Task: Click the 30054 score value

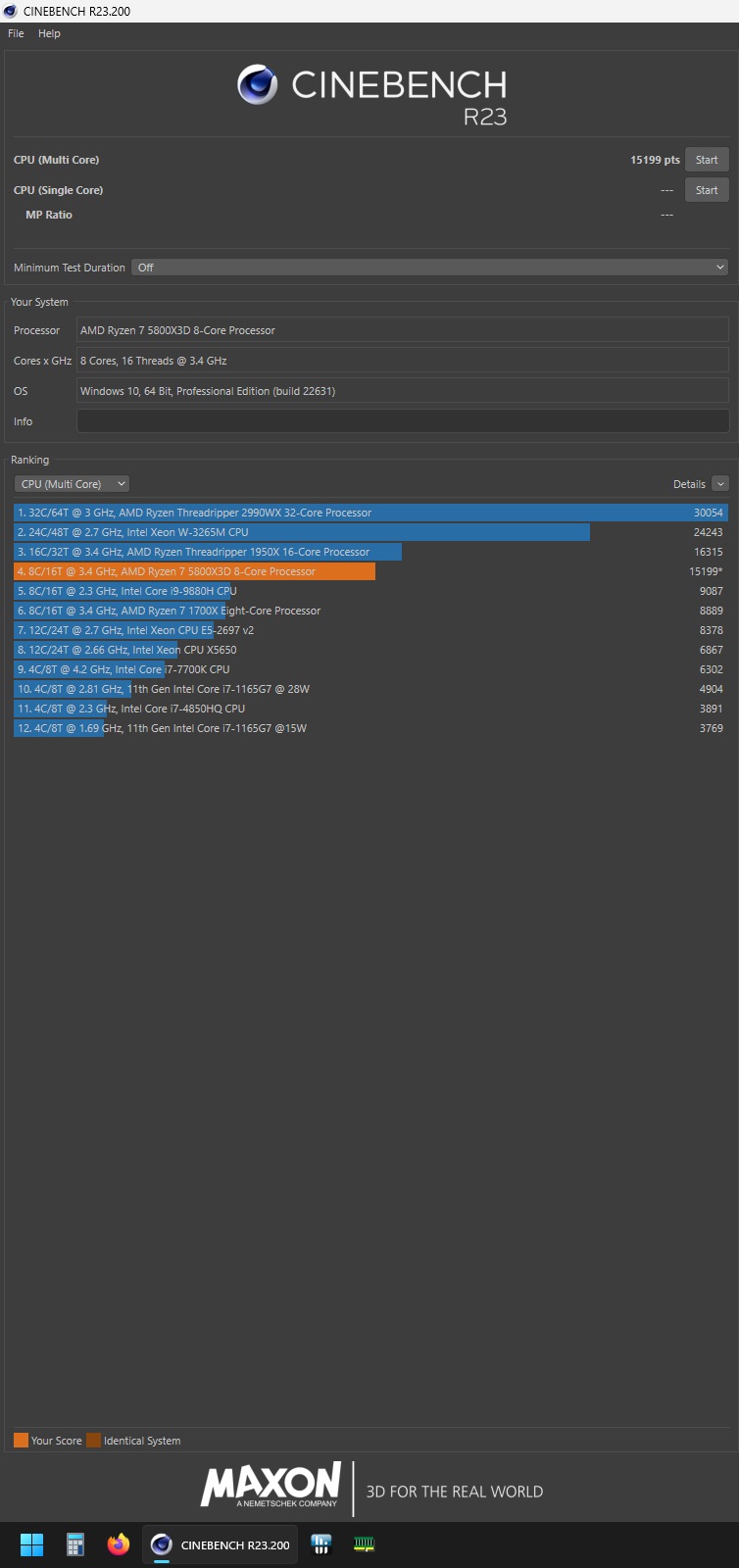Action: [709, 513]
